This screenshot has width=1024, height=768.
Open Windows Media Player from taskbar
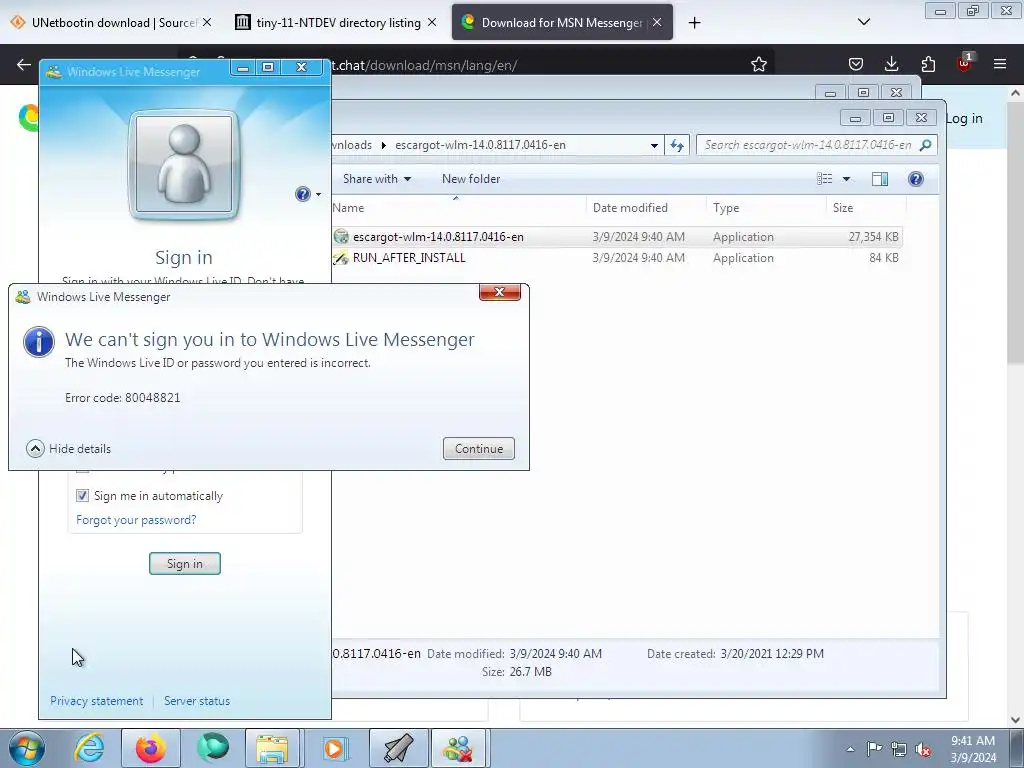coord(334,748)
